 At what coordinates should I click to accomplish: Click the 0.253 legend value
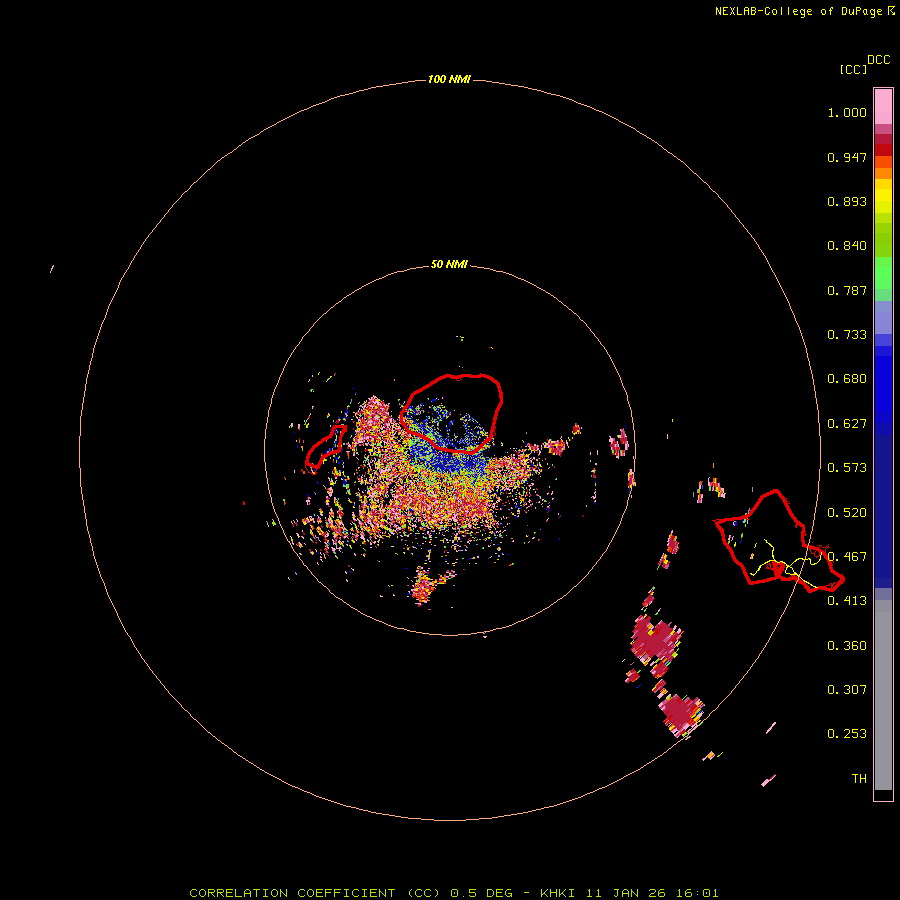point(847,734)
